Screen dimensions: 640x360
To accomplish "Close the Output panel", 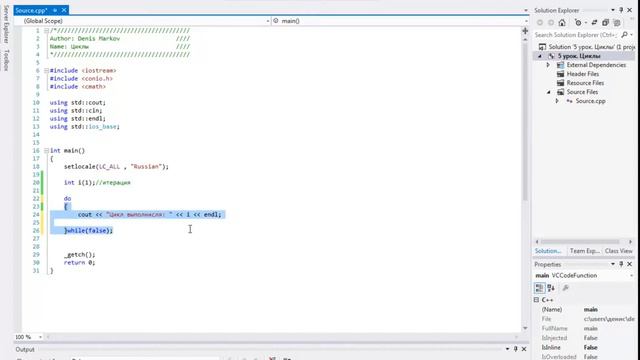I will (524, 349).
